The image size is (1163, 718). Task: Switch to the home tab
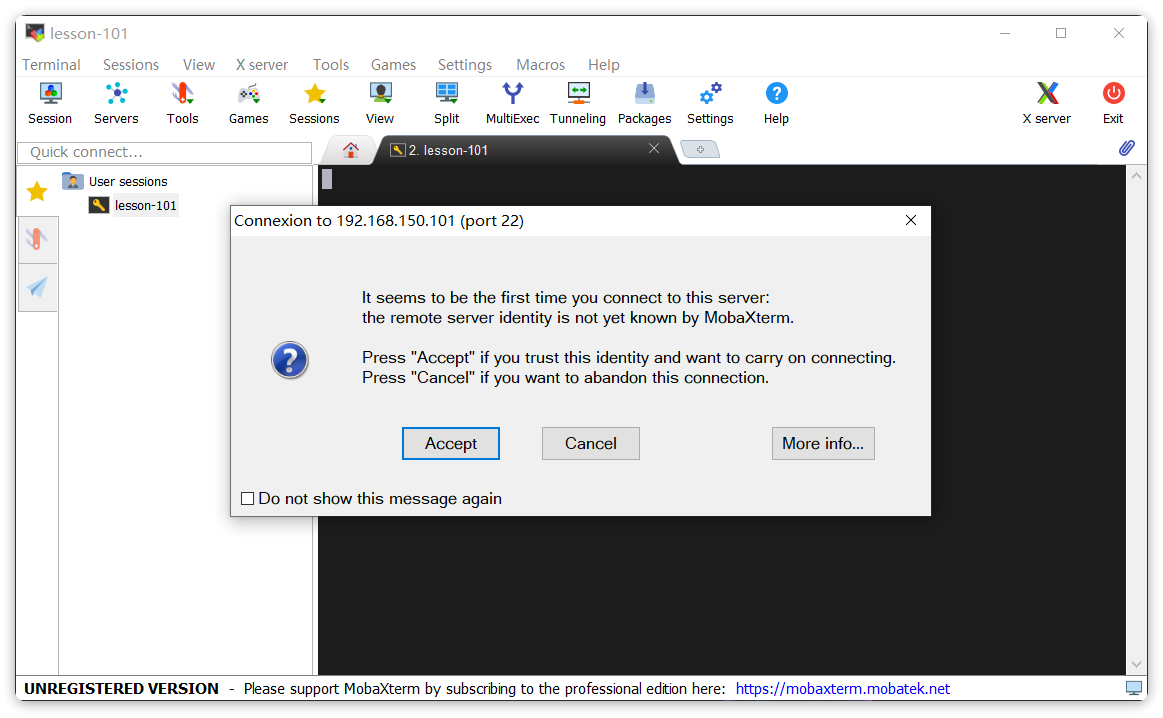point(351,150)
